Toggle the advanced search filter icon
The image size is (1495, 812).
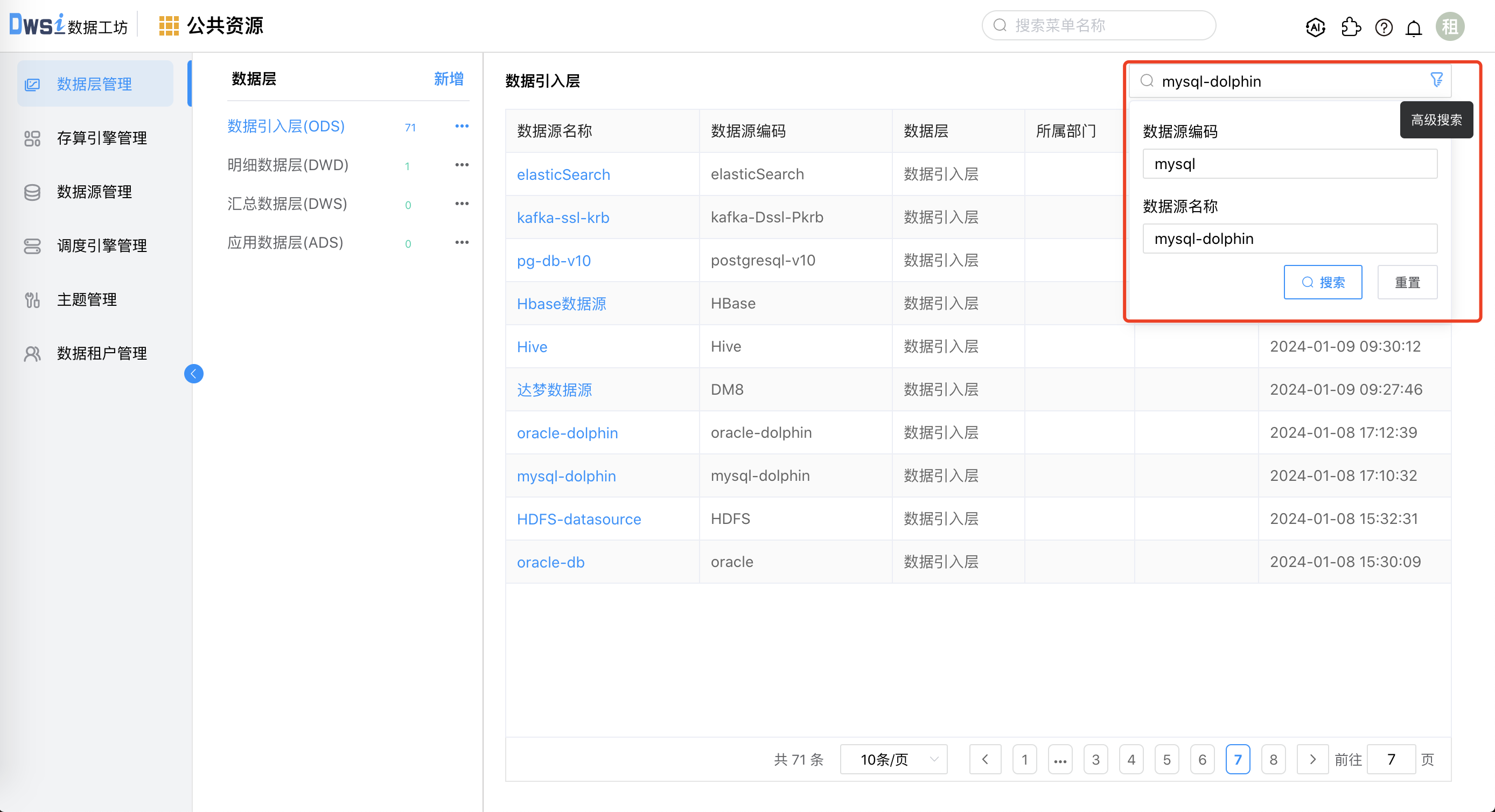[x=1436, y=80]
